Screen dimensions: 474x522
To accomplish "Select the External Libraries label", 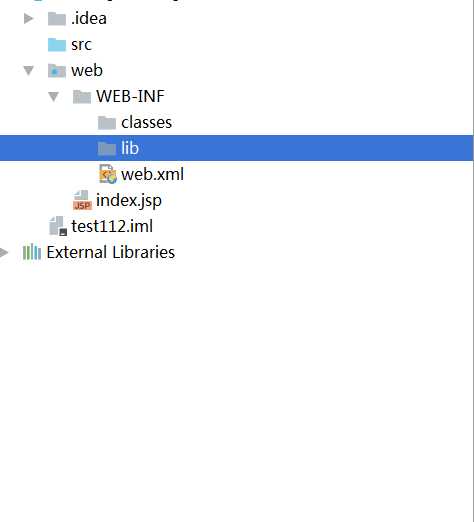I will (x=111, y=252).
